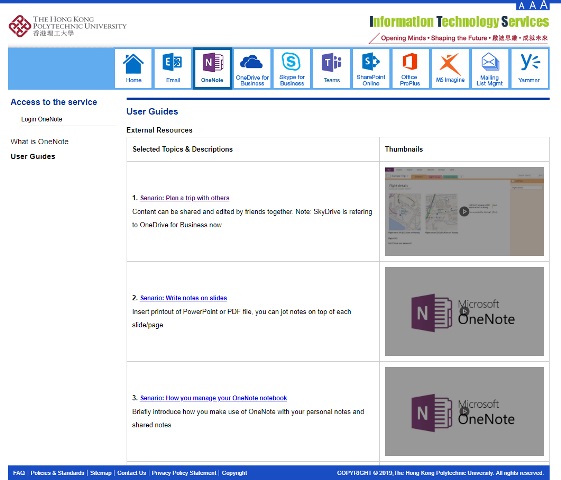Click the External Resources subheading
561x480 pixels.
159,130
